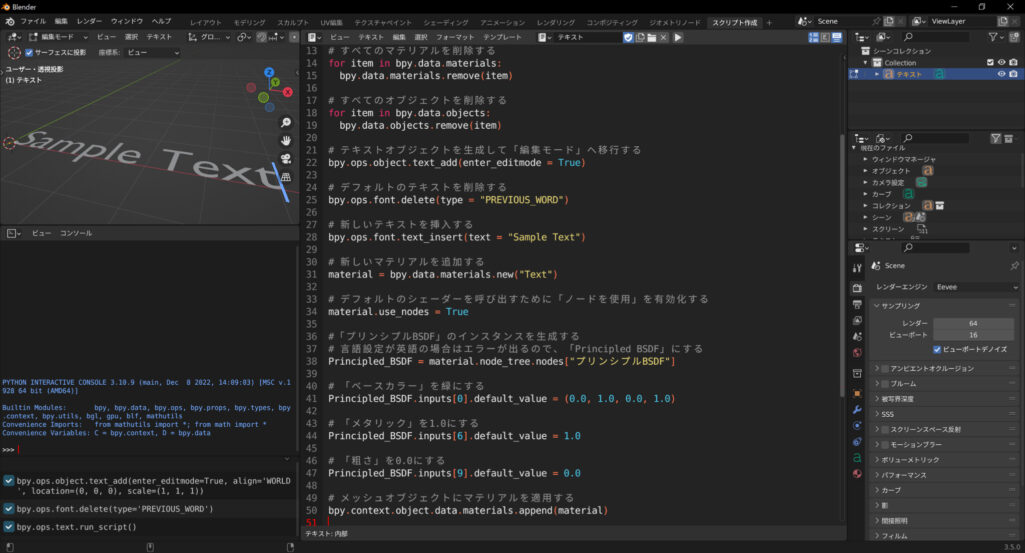Adjust the レンダー samples field showing 64
This screenshot has height=553, width=1025.
coord(973,323)
